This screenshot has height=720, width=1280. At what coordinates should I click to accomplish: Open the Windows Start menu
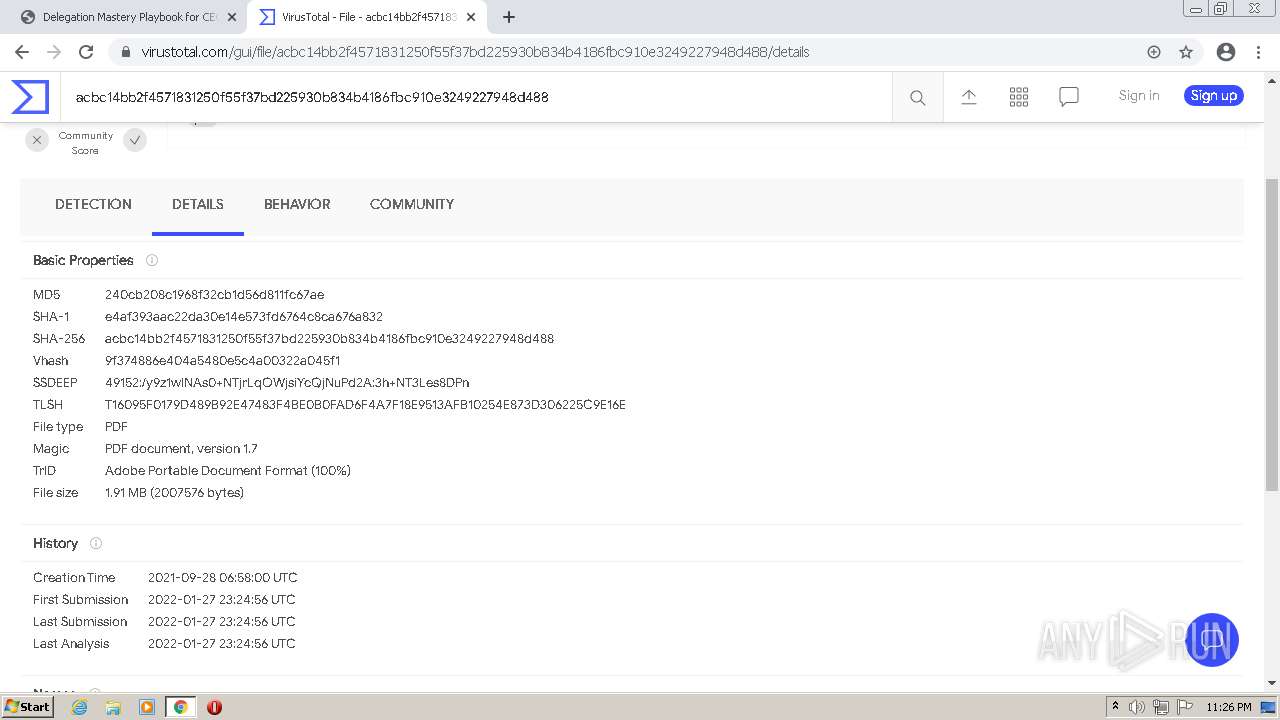click(27, 707)
